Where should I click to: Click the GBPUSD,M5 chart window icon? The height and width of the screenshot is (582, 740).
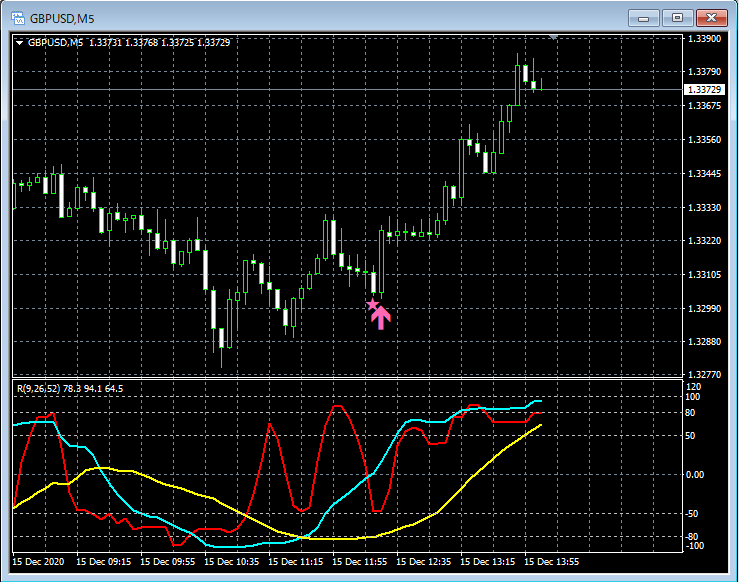[18, 18]
